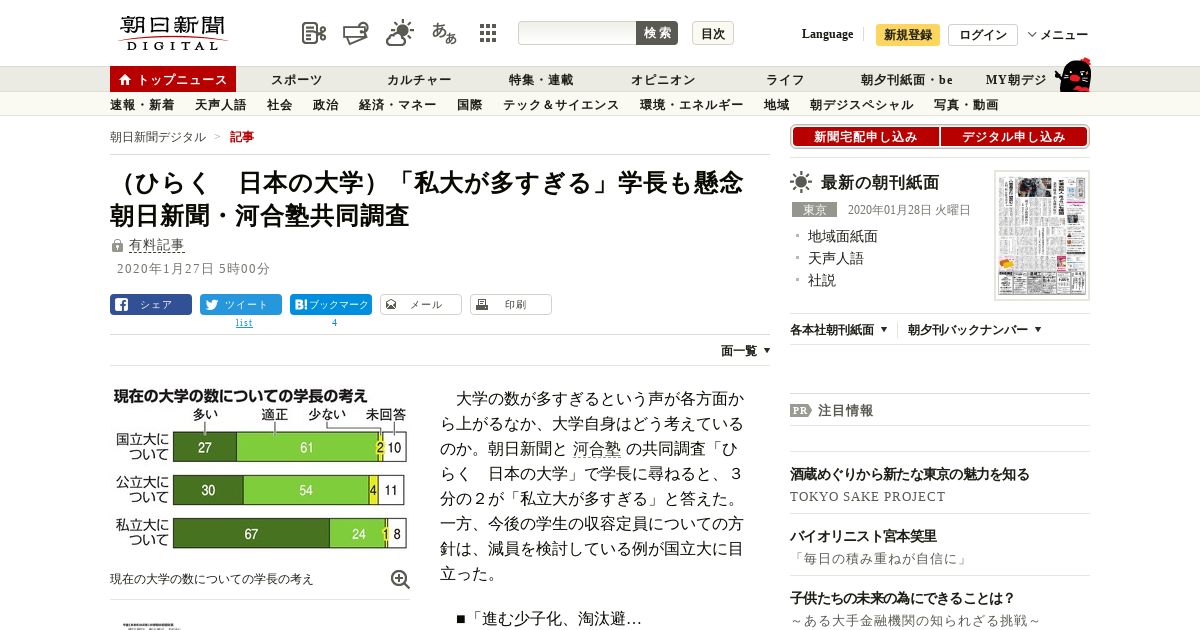Open the 地域 section

tap(776, 105)
